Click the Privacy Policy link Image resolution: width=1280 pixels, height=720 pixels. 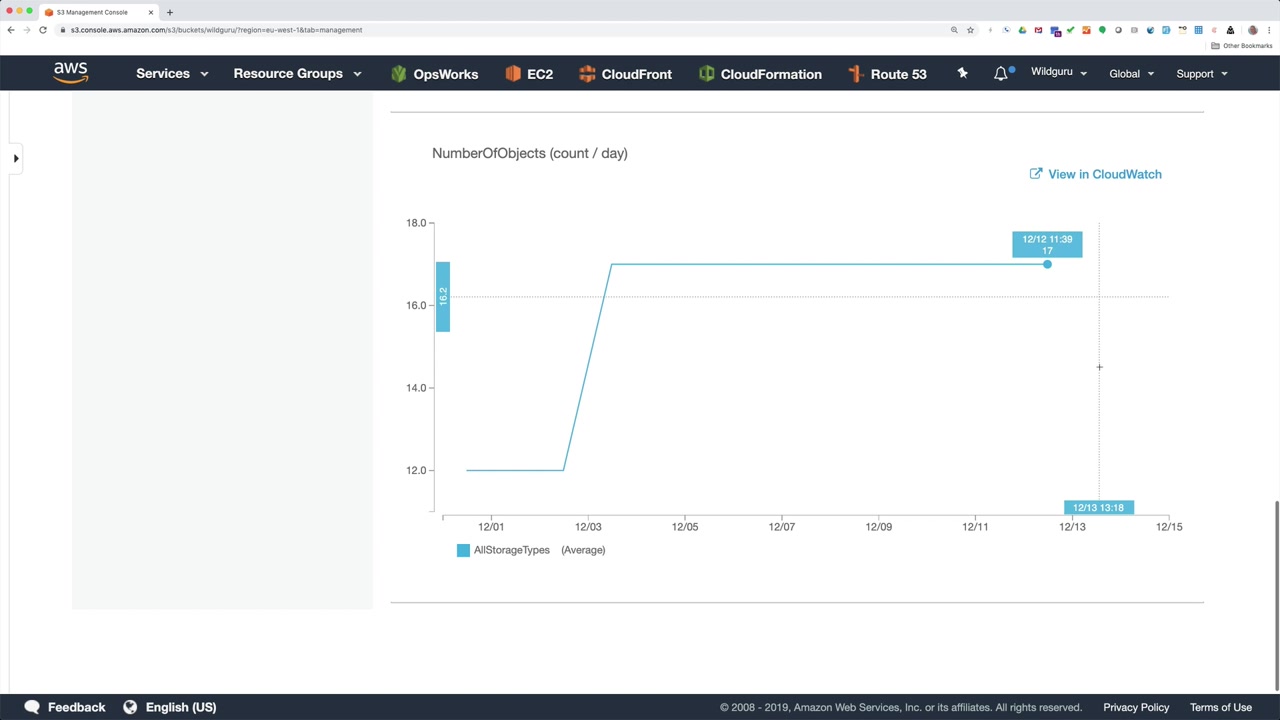[1136, 707]
